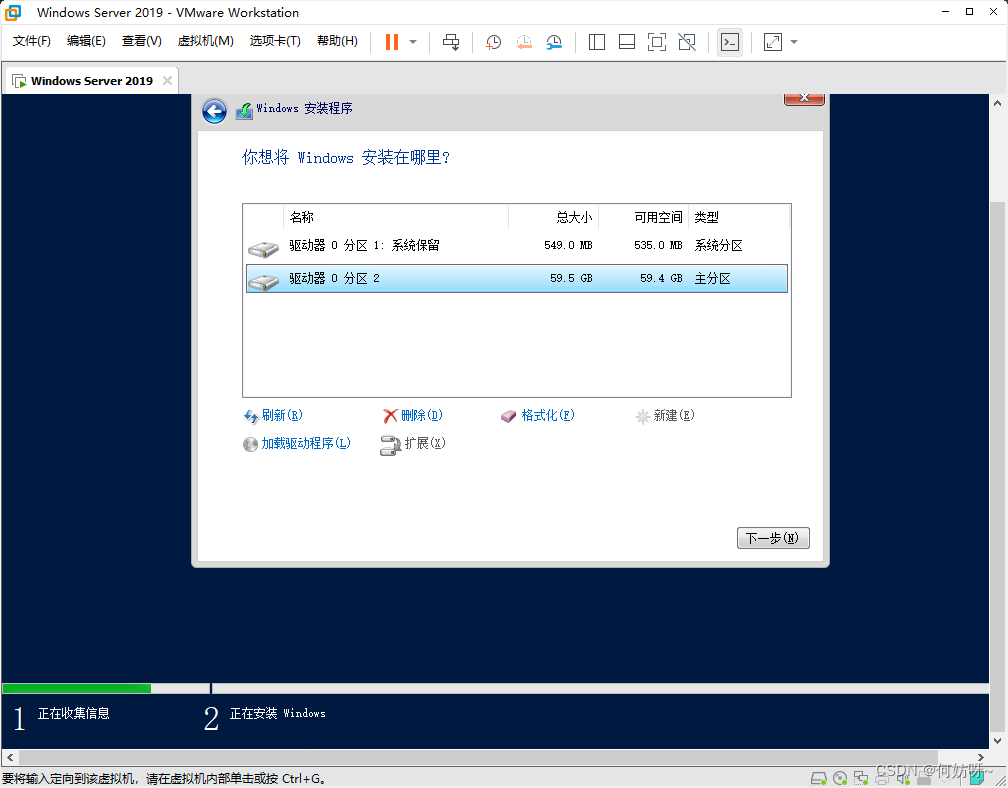
Task: Pause the virtual machine
Action: [x=392, y=42]
